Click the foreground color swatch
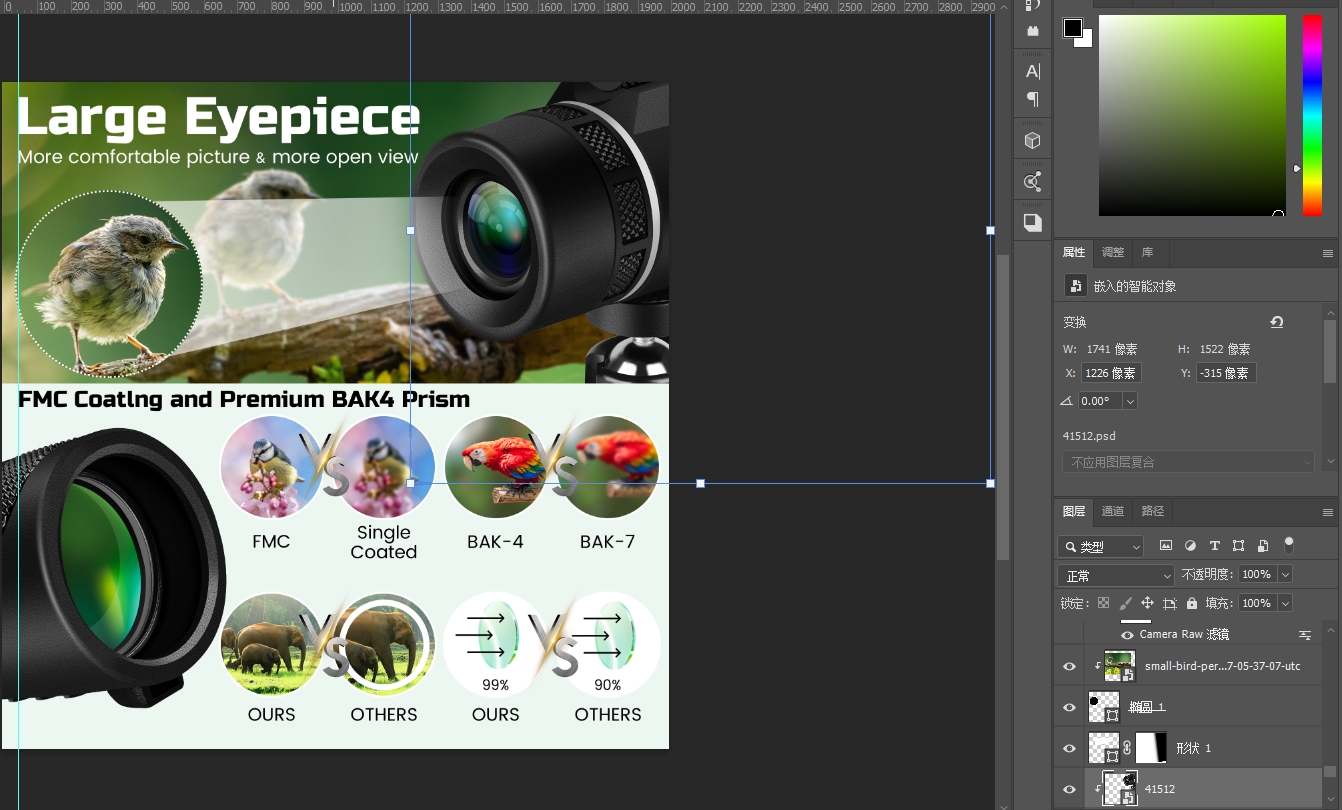The height and width of the screenshot is (810, 1342). [x=1073, y=28]
